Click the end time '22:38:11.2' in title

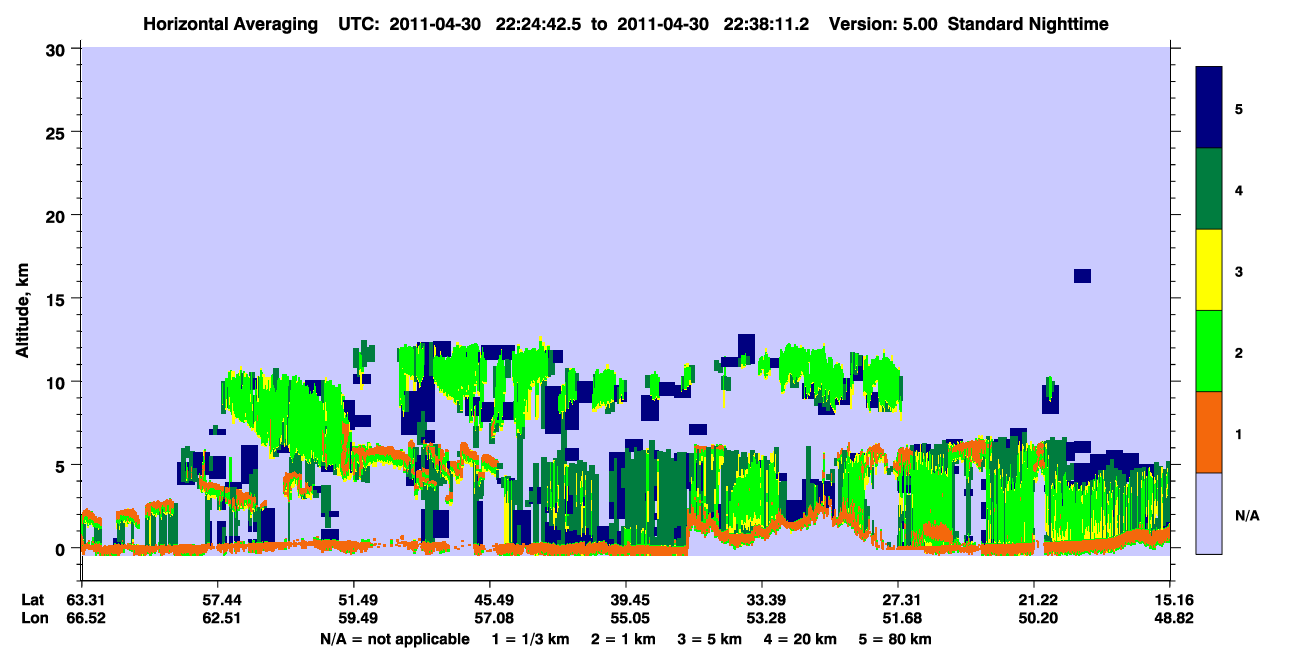pyautogui.click(x=764, y=23)
